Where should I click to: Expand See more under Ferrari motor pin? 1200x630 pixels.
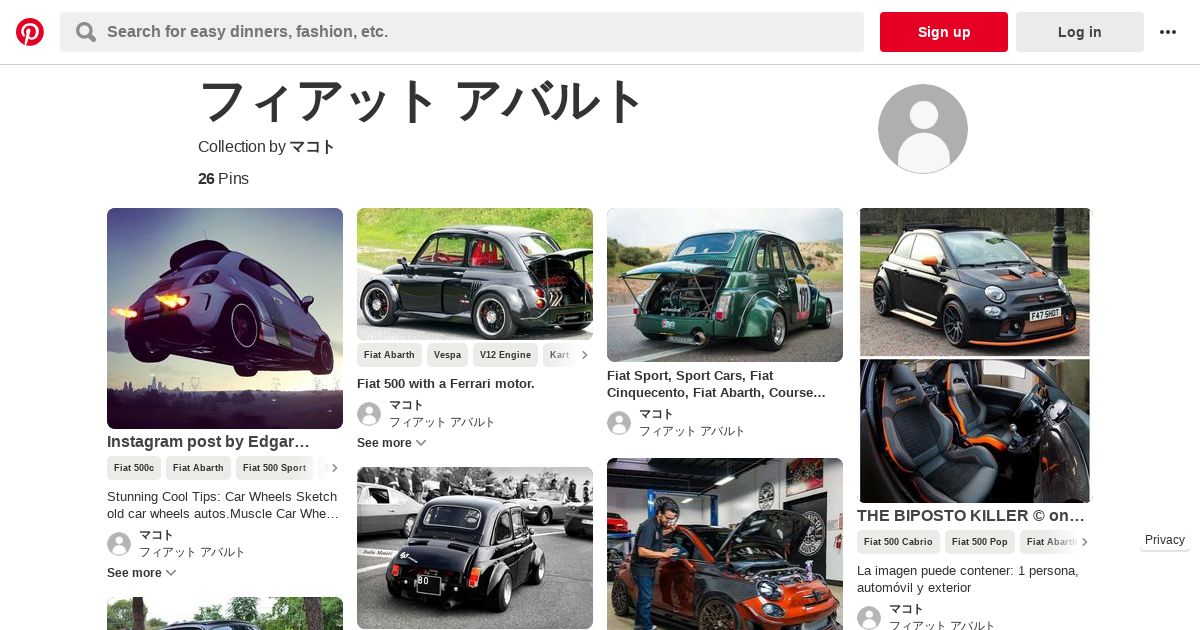tap(391, 443)
